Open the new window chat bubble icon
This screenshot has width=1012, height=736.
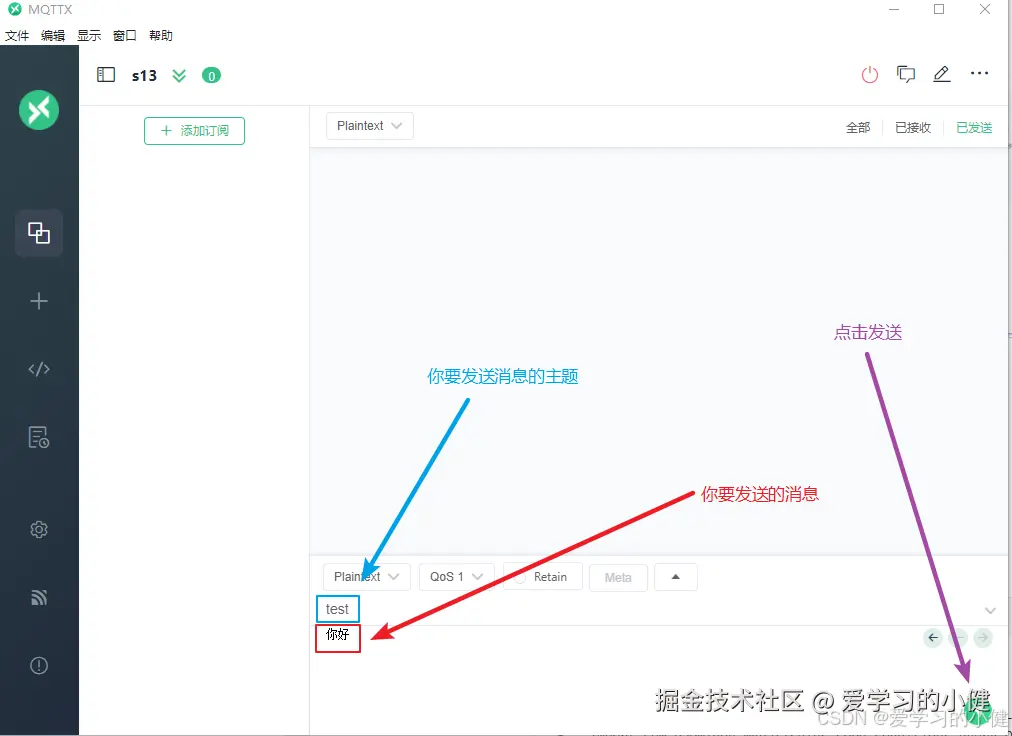pyautogui.click(x=906, y=74)
